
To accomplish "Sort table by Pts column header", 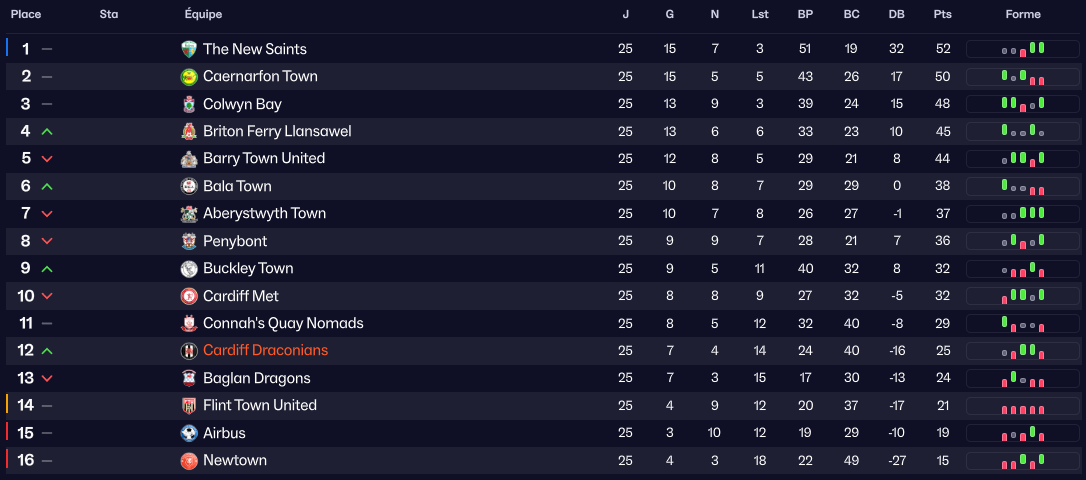I will [942, 15].
